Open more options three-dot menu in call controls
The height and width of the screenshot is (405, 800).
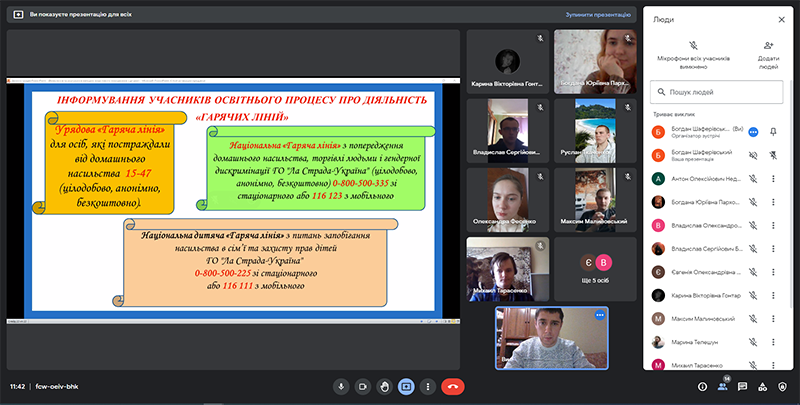point(428,387)
